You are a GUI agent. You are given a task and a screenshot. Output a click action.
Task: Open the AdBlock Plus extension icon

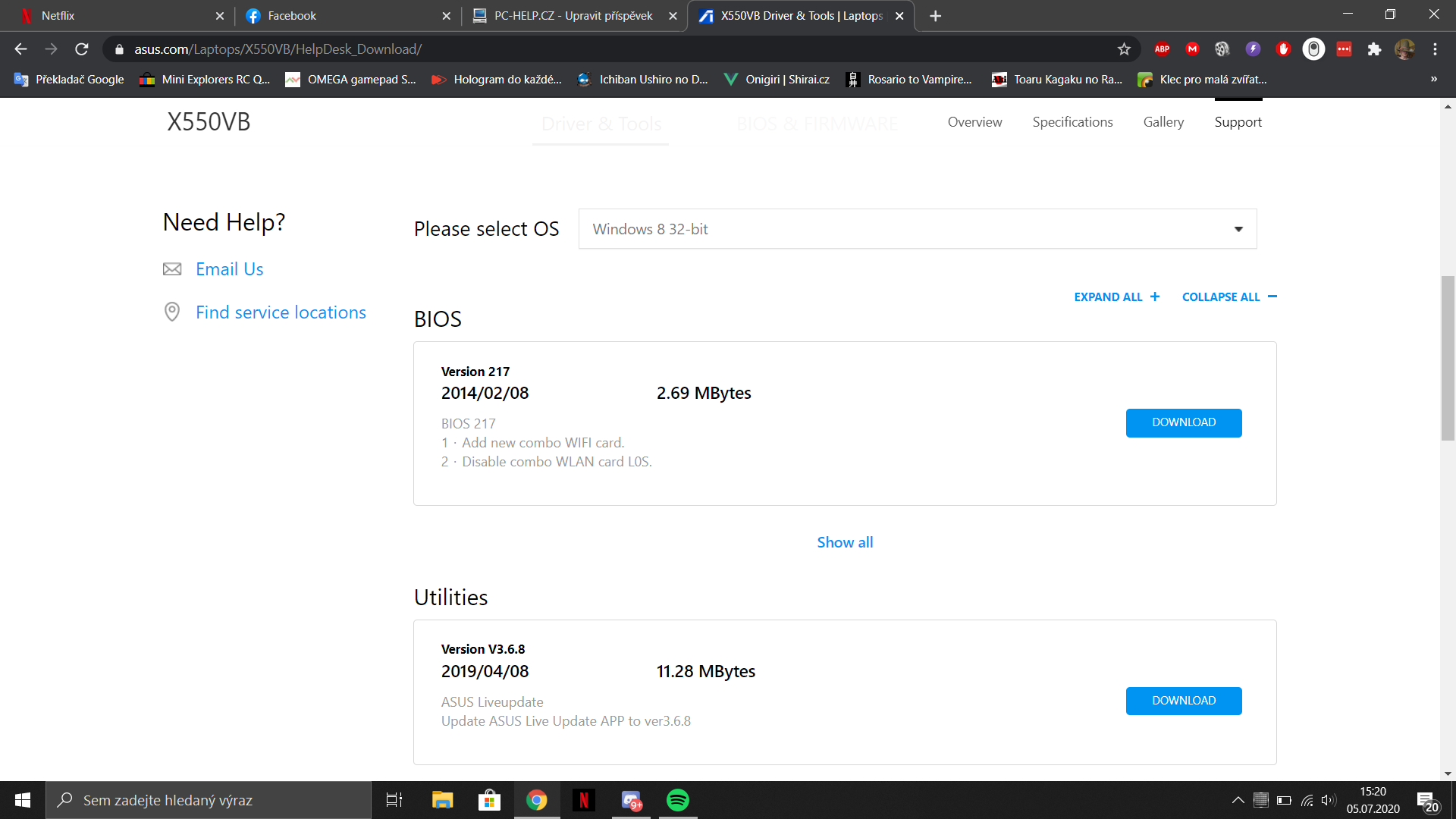click(1162, 49)
